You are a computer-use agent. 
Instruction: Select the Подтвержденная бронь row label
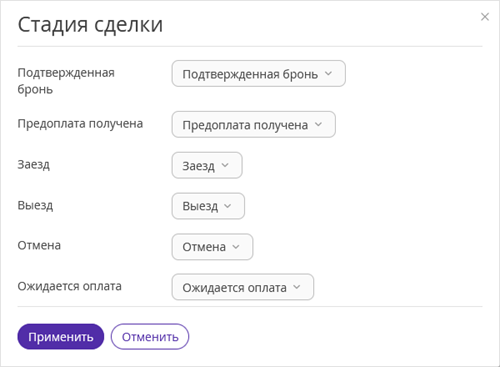66,81
